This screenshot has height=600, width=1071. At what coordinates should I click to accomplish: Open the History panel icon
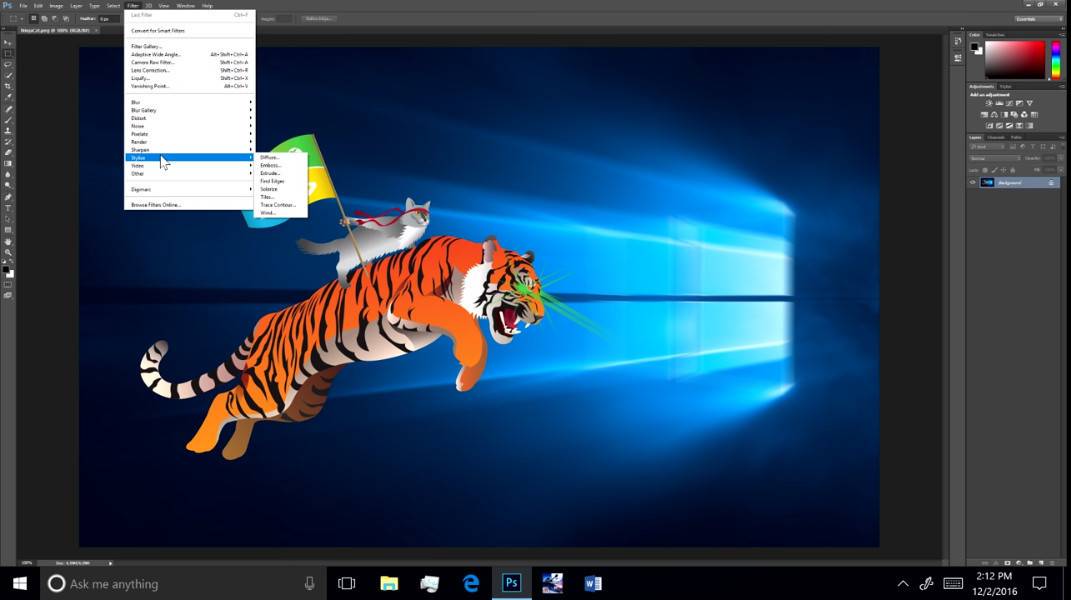tap(958, 42)
